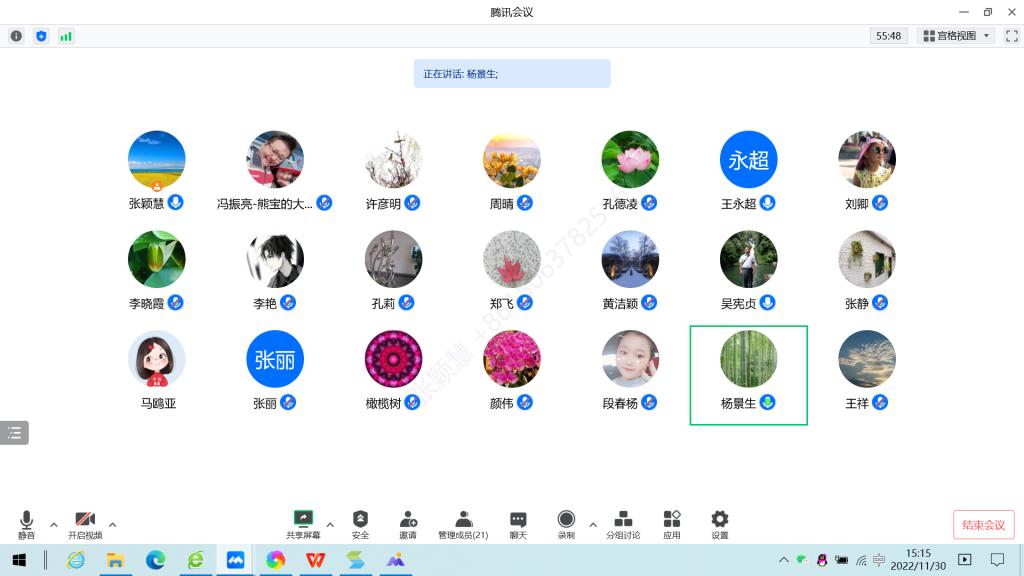Check the green network signal icon
This screenshot has width=1024, height=576.
coord(66,36)
